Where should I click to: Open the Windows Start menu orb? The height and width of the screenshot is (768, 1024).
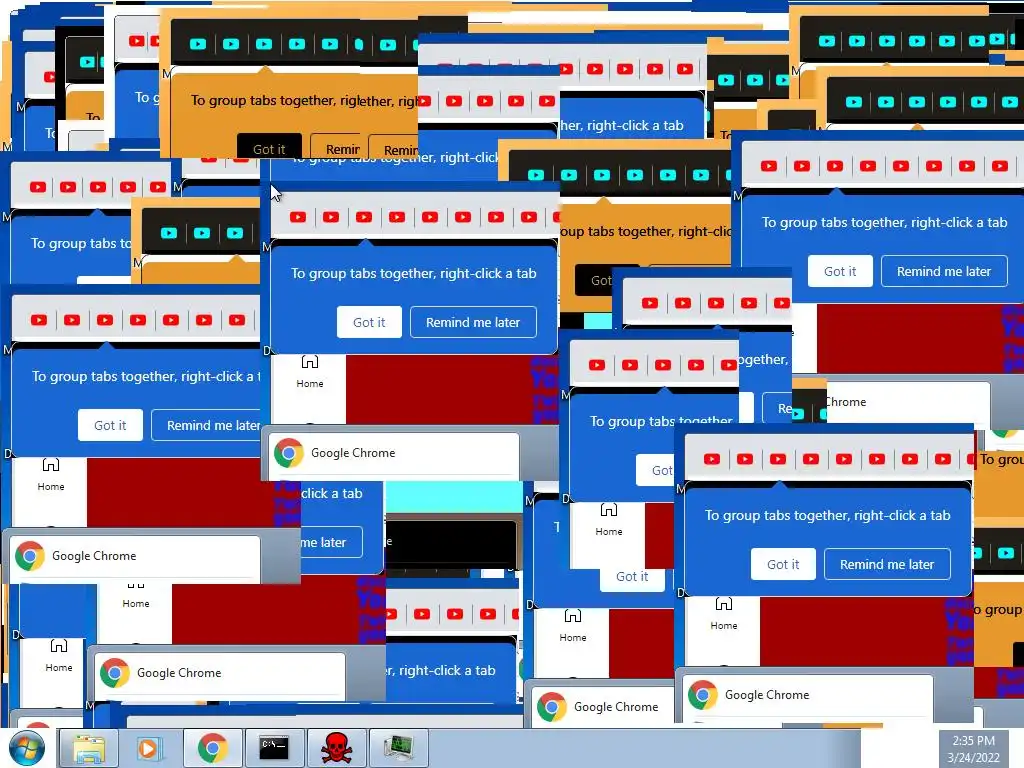pyautogui.click(x=26, y=748)
